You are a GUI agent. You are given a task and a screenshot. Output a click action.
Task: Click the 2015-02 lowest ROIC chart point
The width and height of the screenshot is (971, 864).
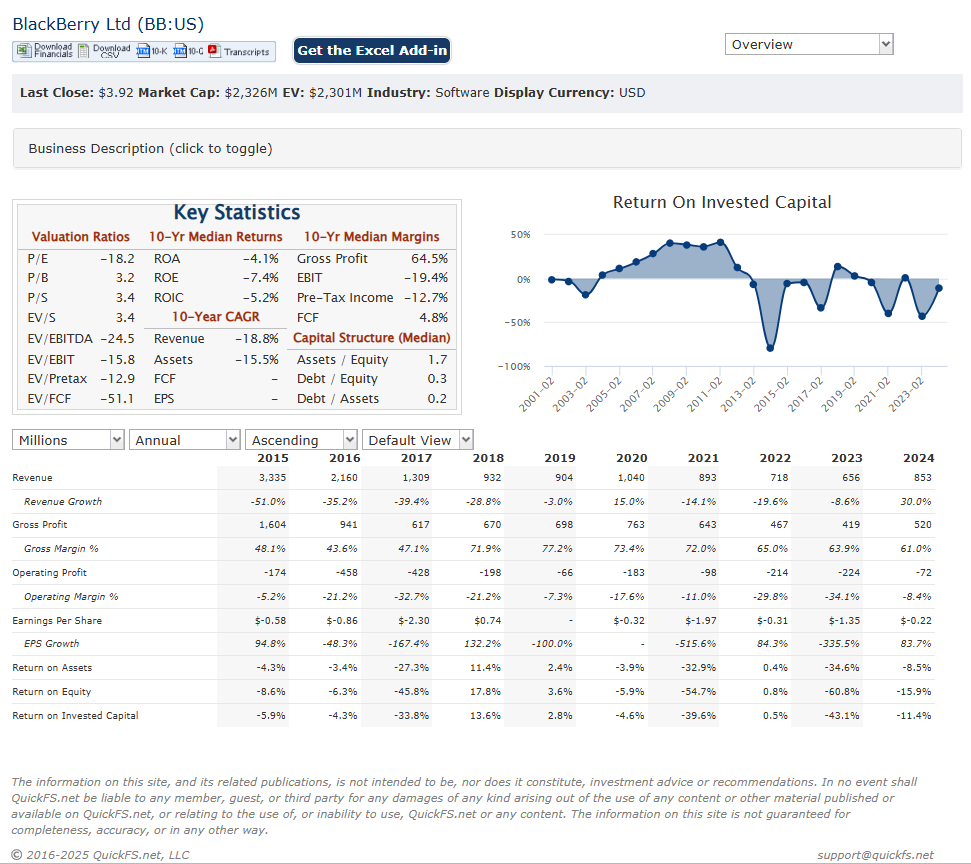point(770,348)
